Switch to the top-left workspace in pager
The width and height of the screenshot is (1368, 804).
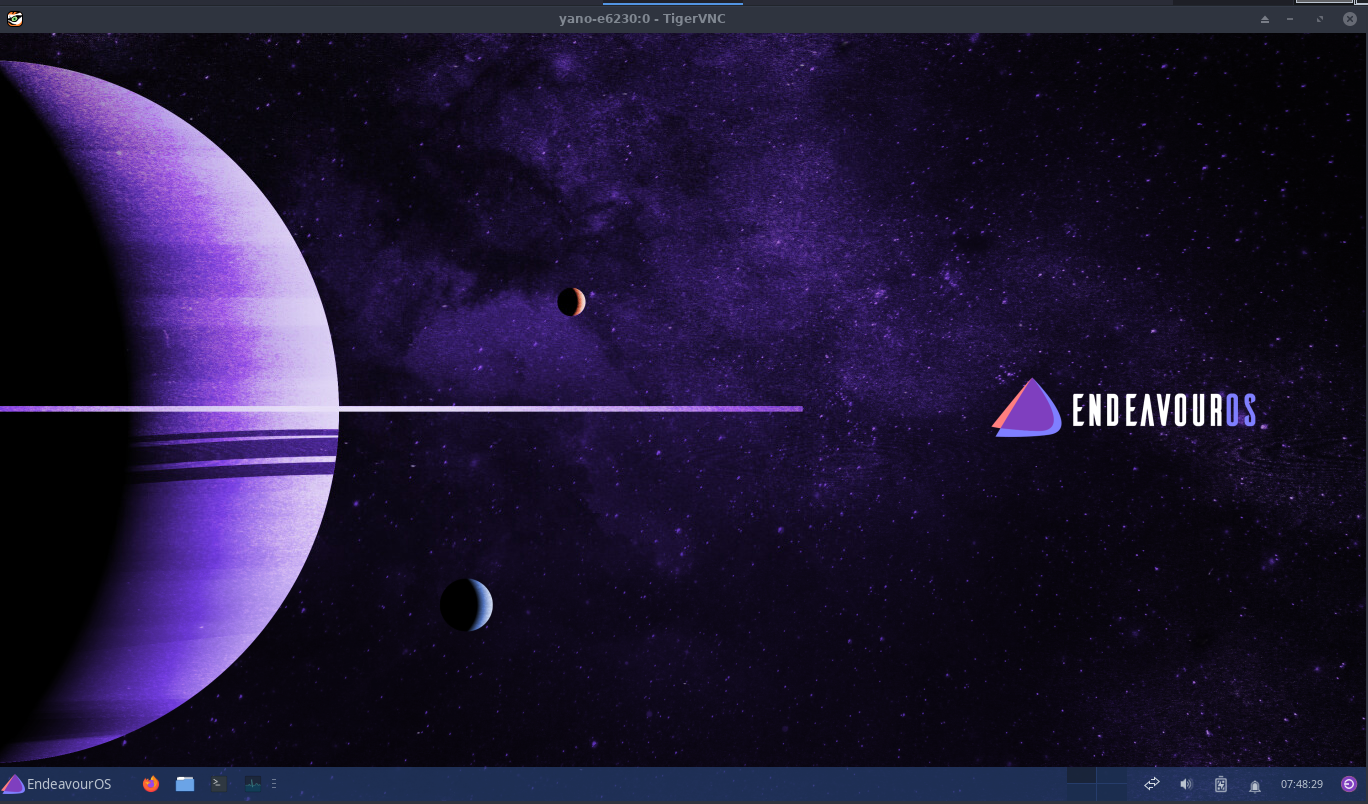(x=1082, y=776)
